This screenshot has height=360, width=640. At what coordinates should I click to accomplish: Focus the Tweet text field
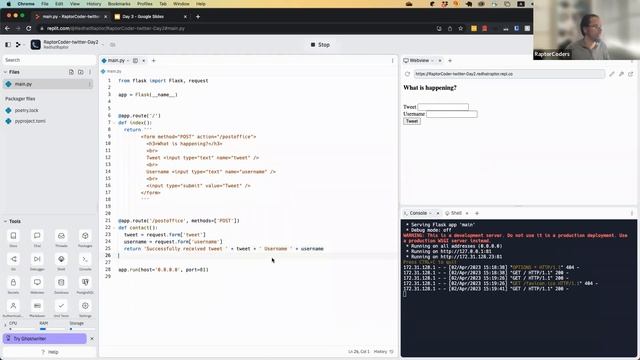click(x=443, y=107)
